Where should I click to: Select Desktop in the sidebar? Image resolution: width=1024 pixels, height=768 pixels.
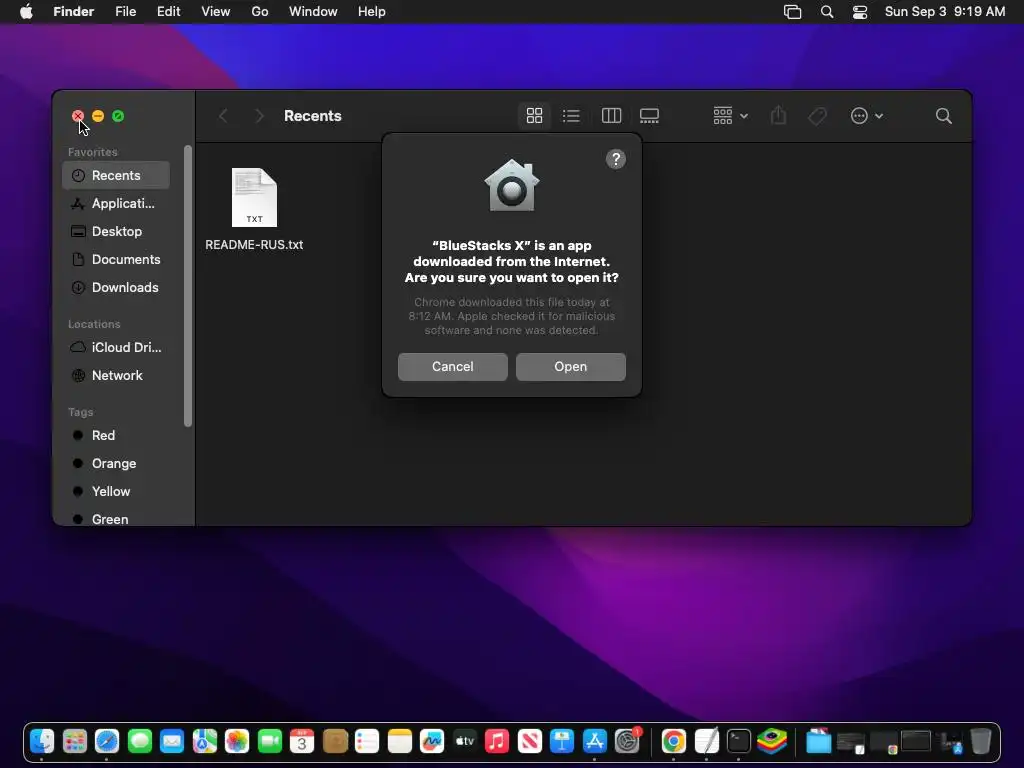pos(116,231)
